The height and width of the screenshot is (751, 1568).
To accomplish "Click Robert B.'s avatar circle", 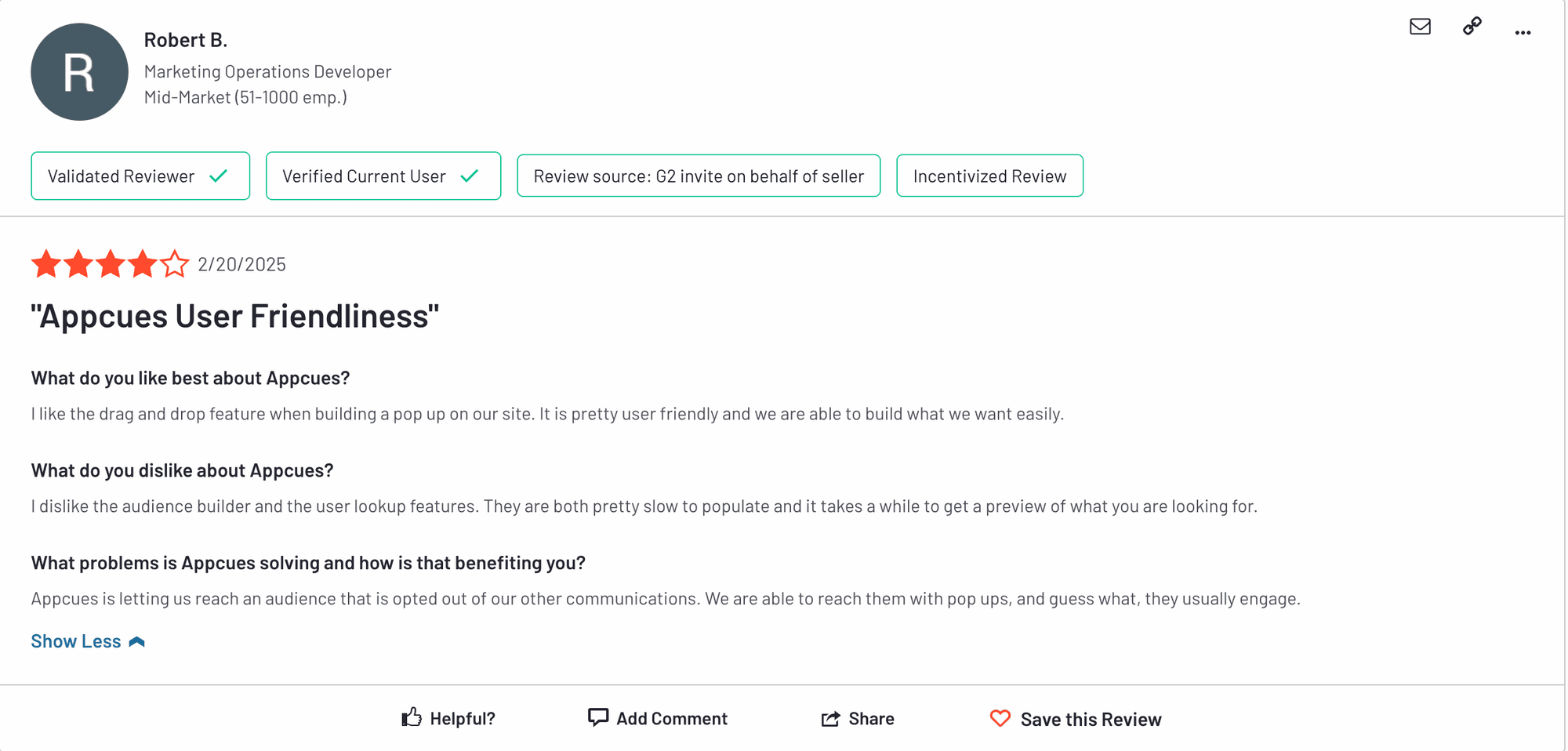I will (x=79, y=72).
